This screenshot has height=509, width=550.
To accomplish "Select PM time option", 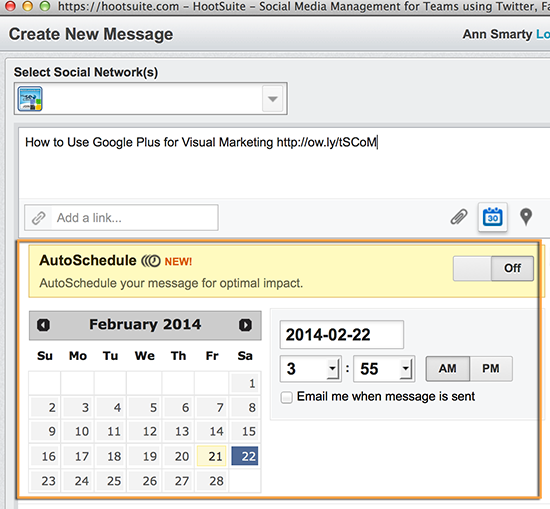I will (x=491, y=369).
